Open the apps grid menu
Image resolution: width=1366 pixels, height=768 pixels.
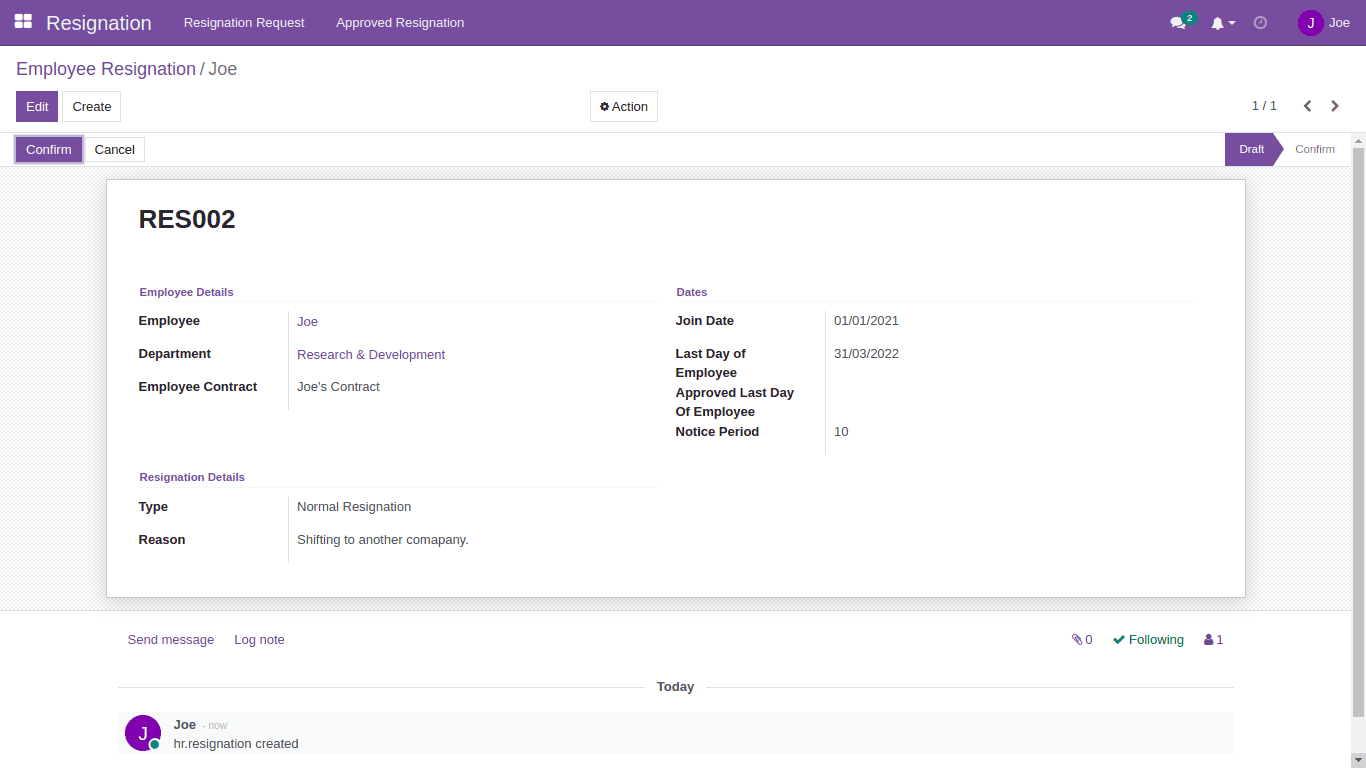point(22,22)
